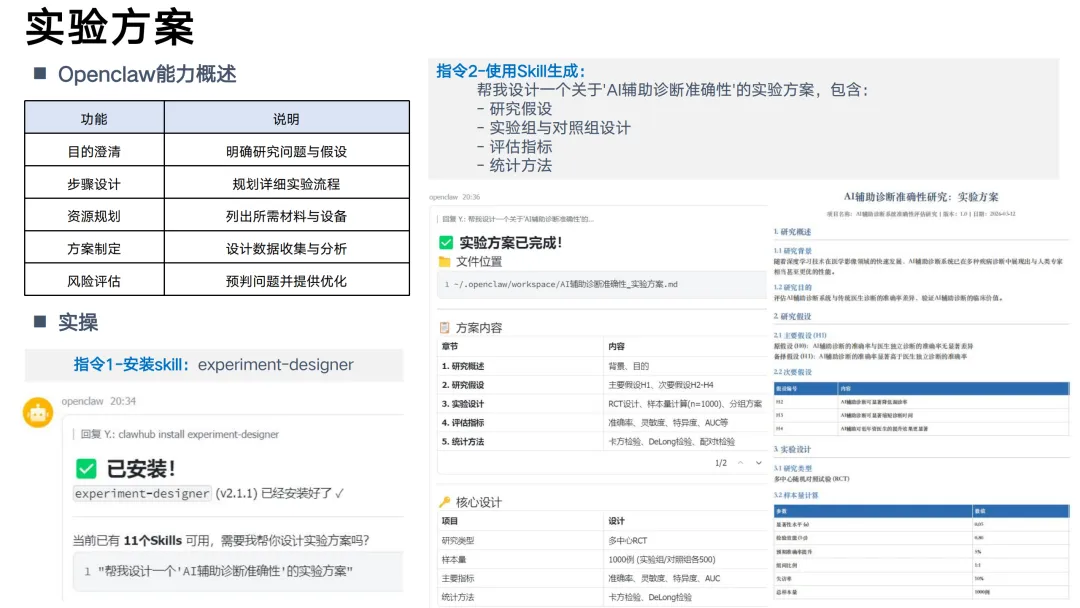Click "RCT设计、样本量计算(n=1000)、分组方案" cell
This screenshot has width=1080, height=608.
[x=685, y=403]
